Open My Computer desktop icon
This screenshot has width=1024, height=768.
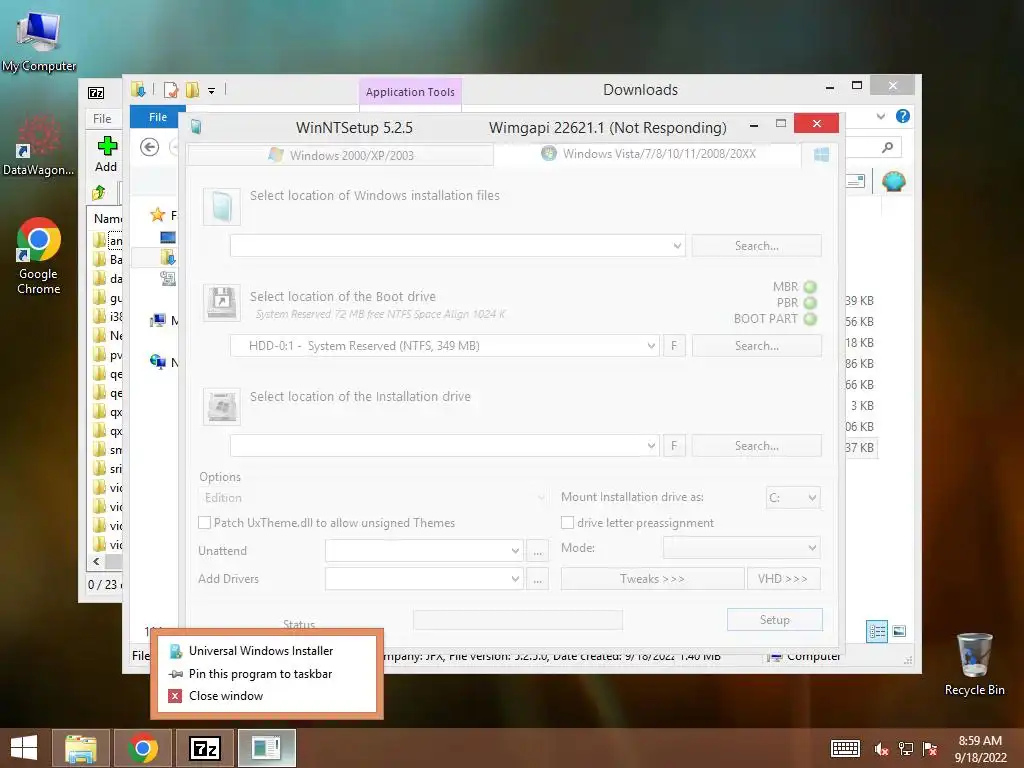click(39, 40)
